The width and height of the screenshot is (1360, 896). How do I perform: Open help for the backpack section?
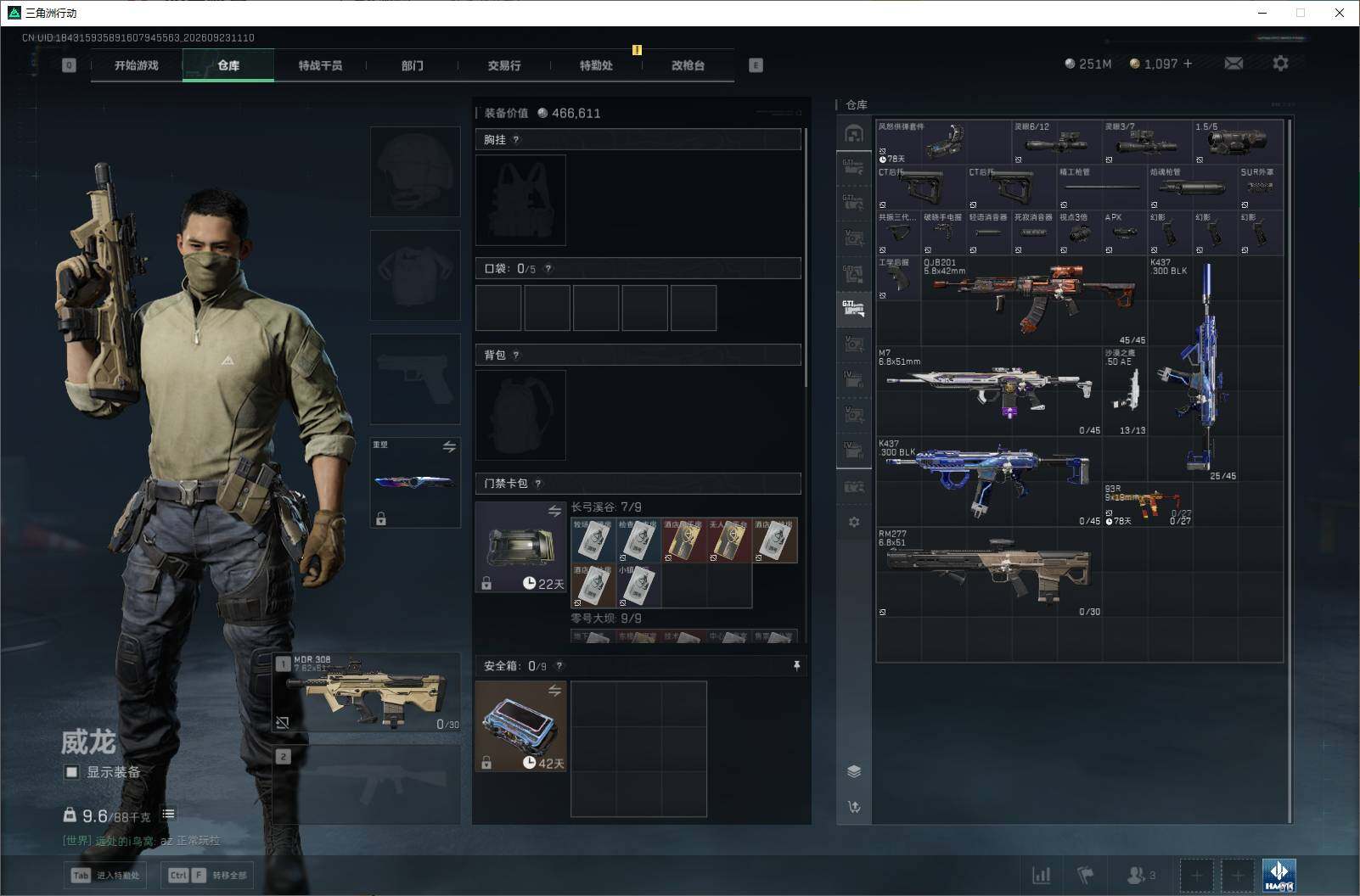516,356
